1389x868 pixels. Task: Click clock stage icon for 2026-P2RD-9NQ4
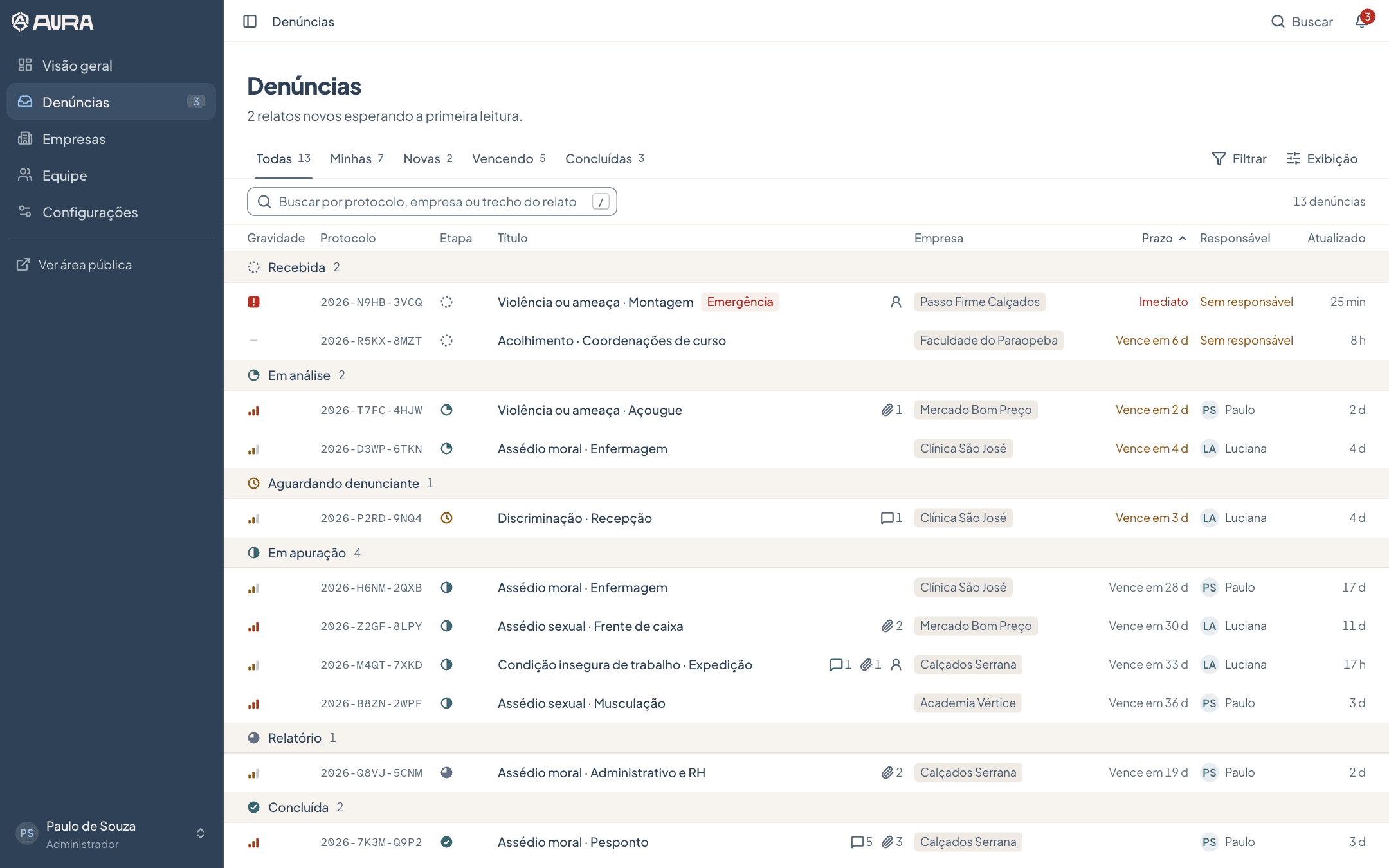click(x=446, y=518)
